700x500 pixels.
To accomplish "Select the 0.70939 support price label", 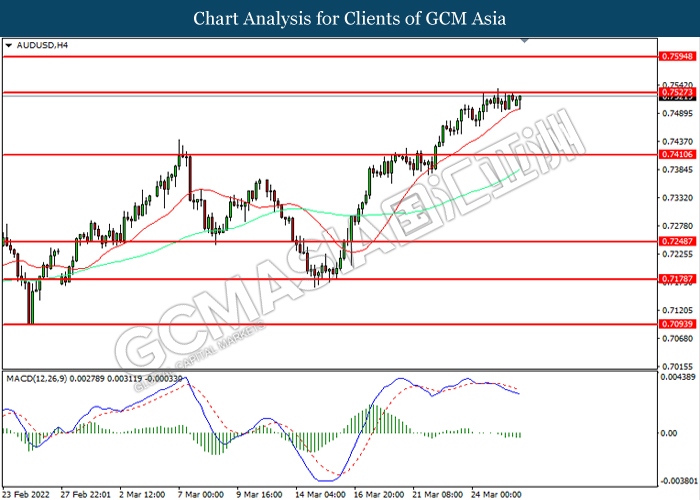I will click(677, 324).
